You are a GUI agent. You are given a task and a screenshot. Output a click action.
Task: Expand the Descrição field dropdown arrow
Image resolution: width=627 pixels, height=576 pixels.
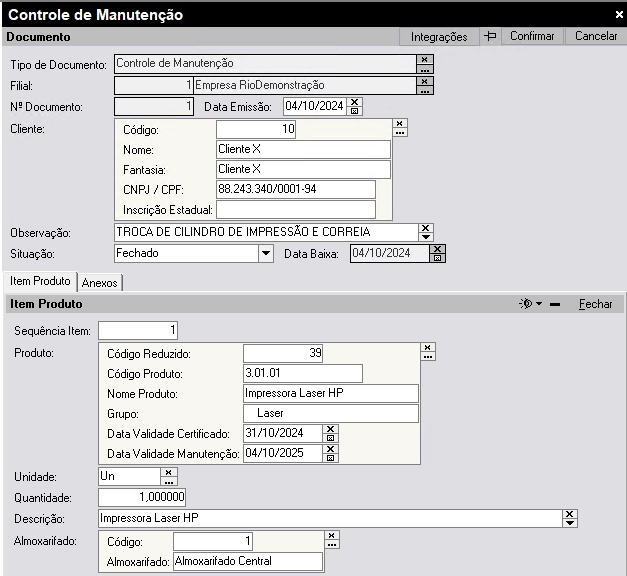point(570,523)
